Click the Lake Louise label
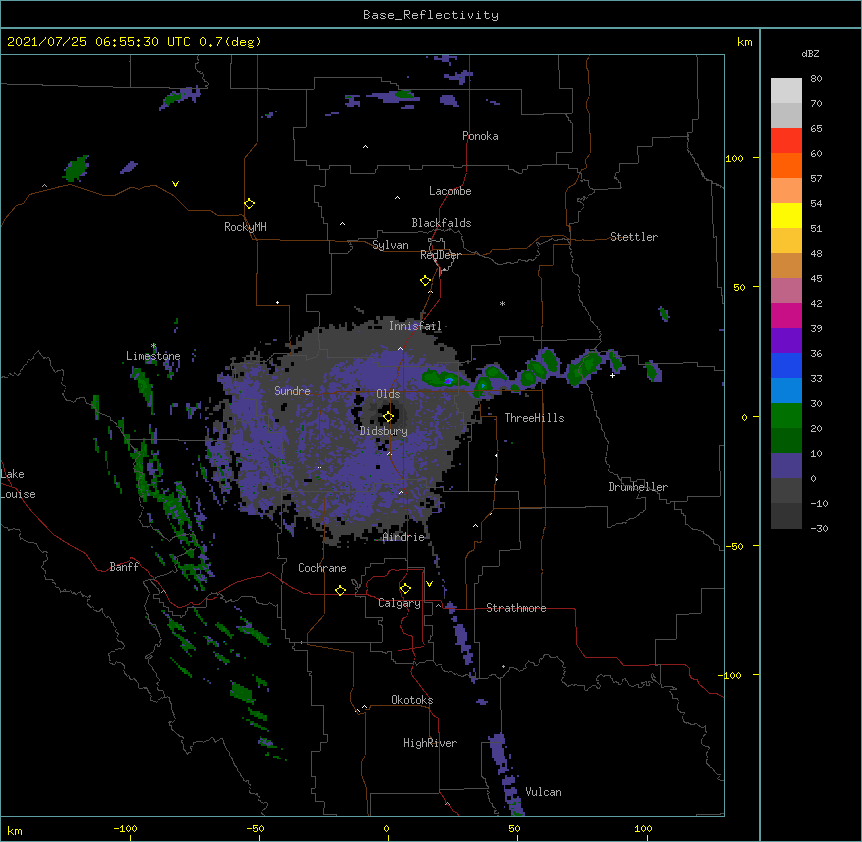The width and height of the screenshot is (862, 842). pos(16,484)
